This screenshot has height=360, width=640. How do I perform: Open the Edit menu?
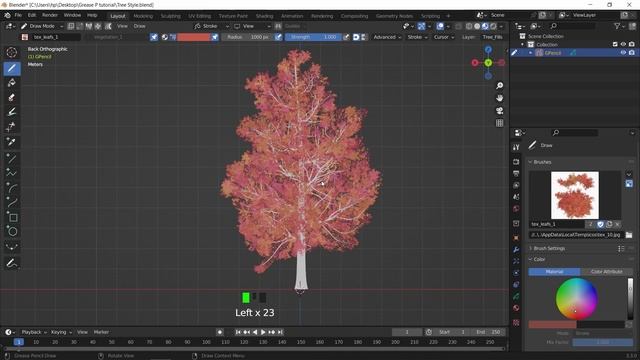(32, 15)
